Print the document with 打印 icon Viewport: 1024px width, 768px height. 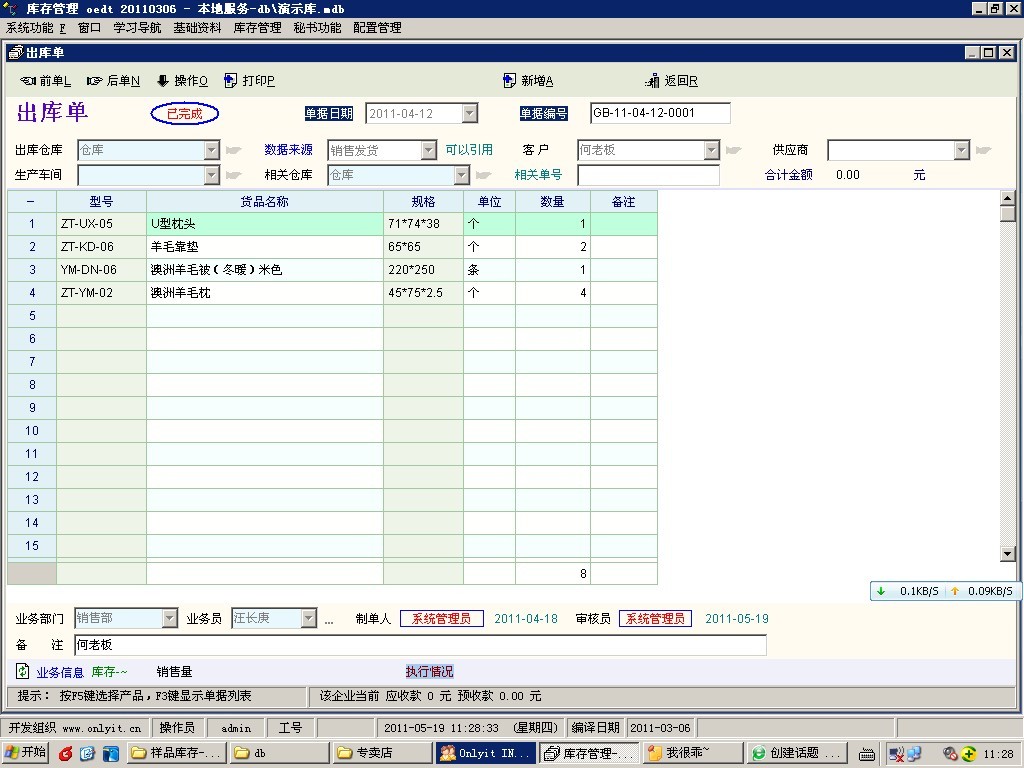click(231, 81)
